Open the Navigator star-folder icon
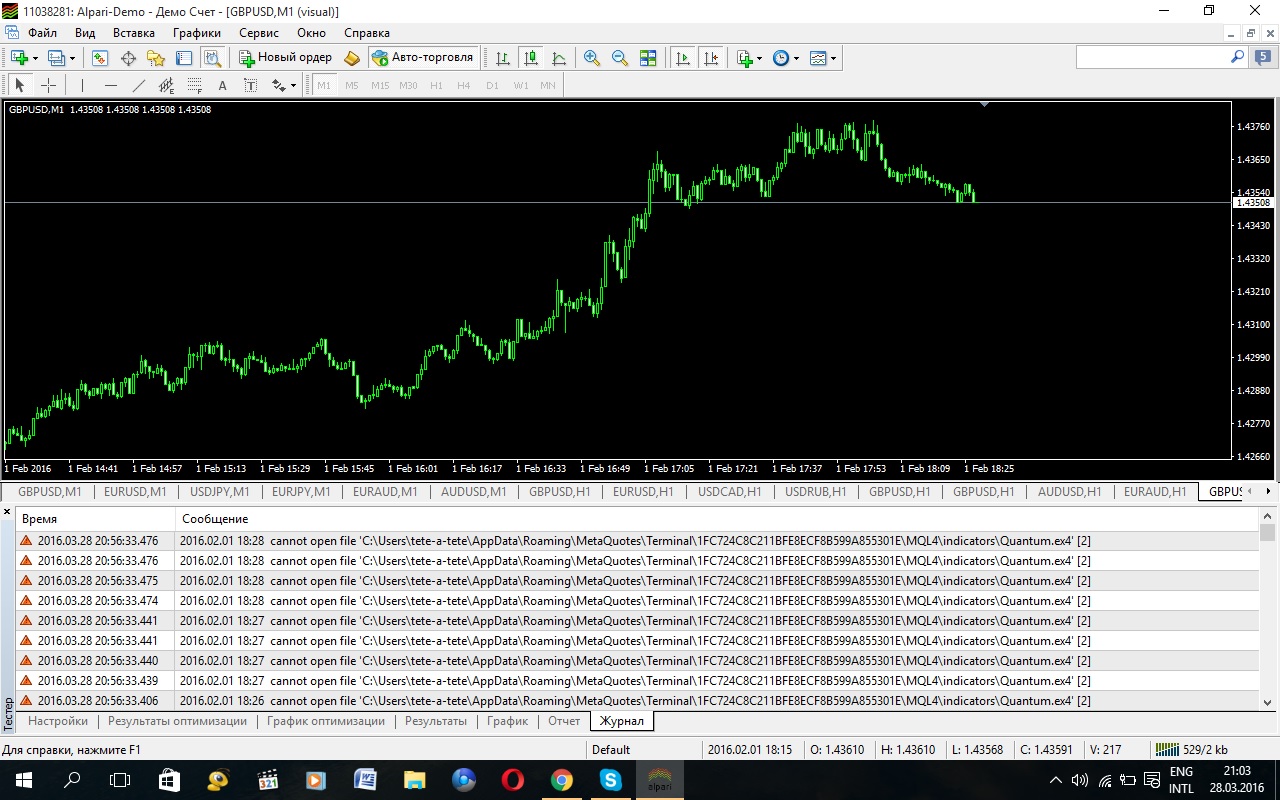Image resolution: width=1280 pixels, height=800 pixels. [156, 58]
